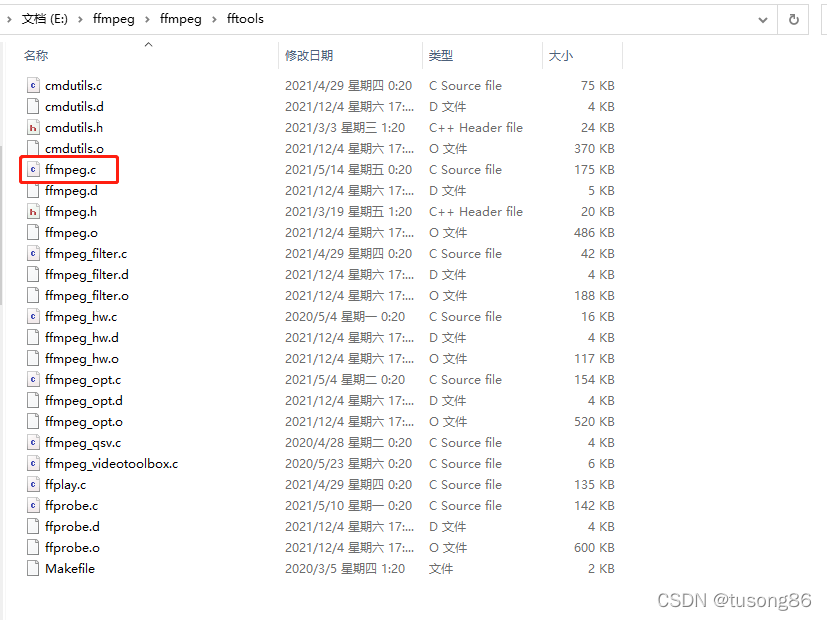Click the left pane vertical scrollbar
Viewport: 827px width, 620px height.
(2, 225)
